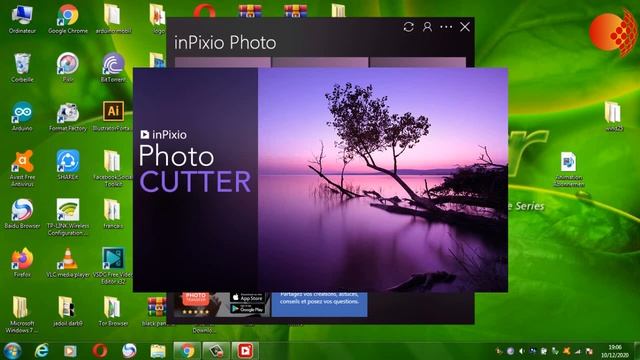
Task: Open Windows Media Player from taskbar
Action: pos(70,351)
